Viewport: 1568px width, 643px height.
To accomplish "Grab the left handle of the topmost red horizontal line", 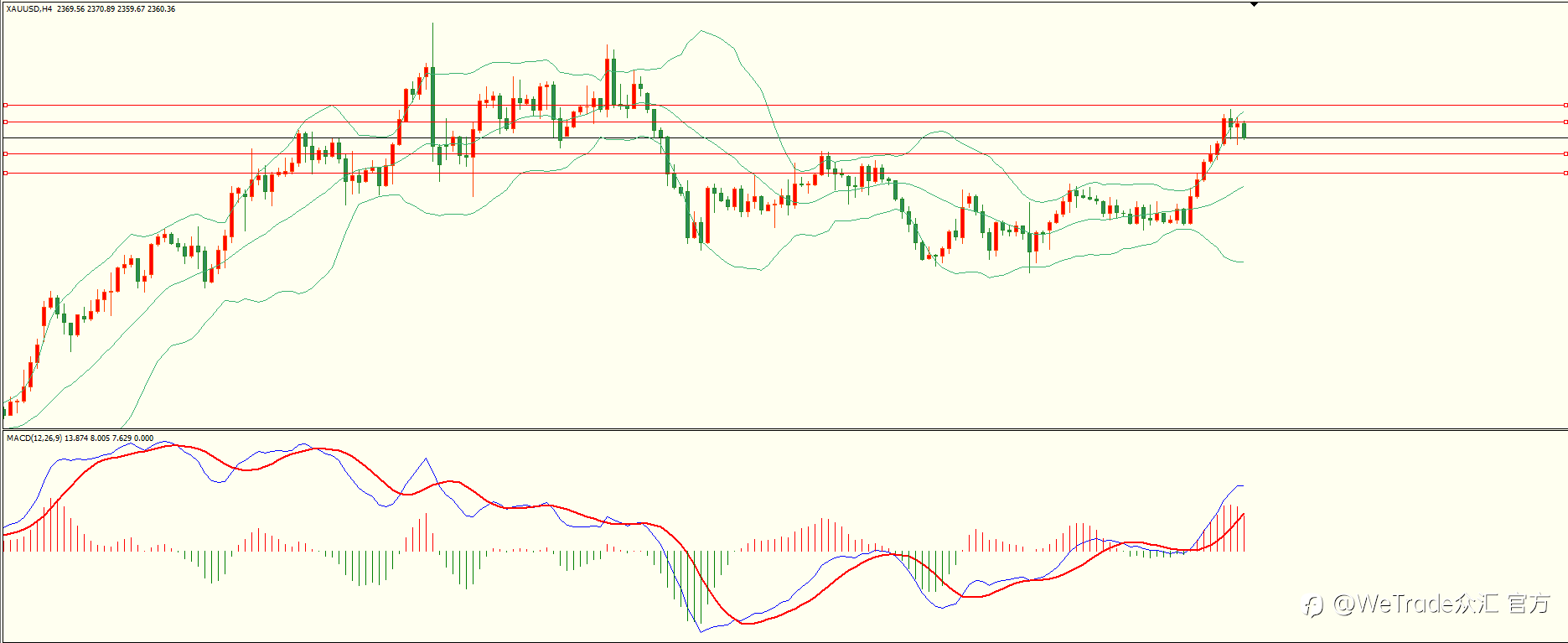I will click(5, 106).
